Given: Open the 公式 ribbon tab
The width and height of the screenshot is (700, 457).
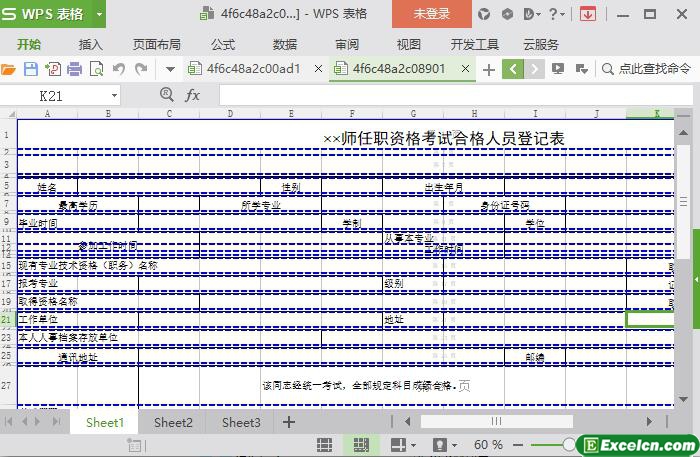Looking at the screenshot, I should 223,45.
